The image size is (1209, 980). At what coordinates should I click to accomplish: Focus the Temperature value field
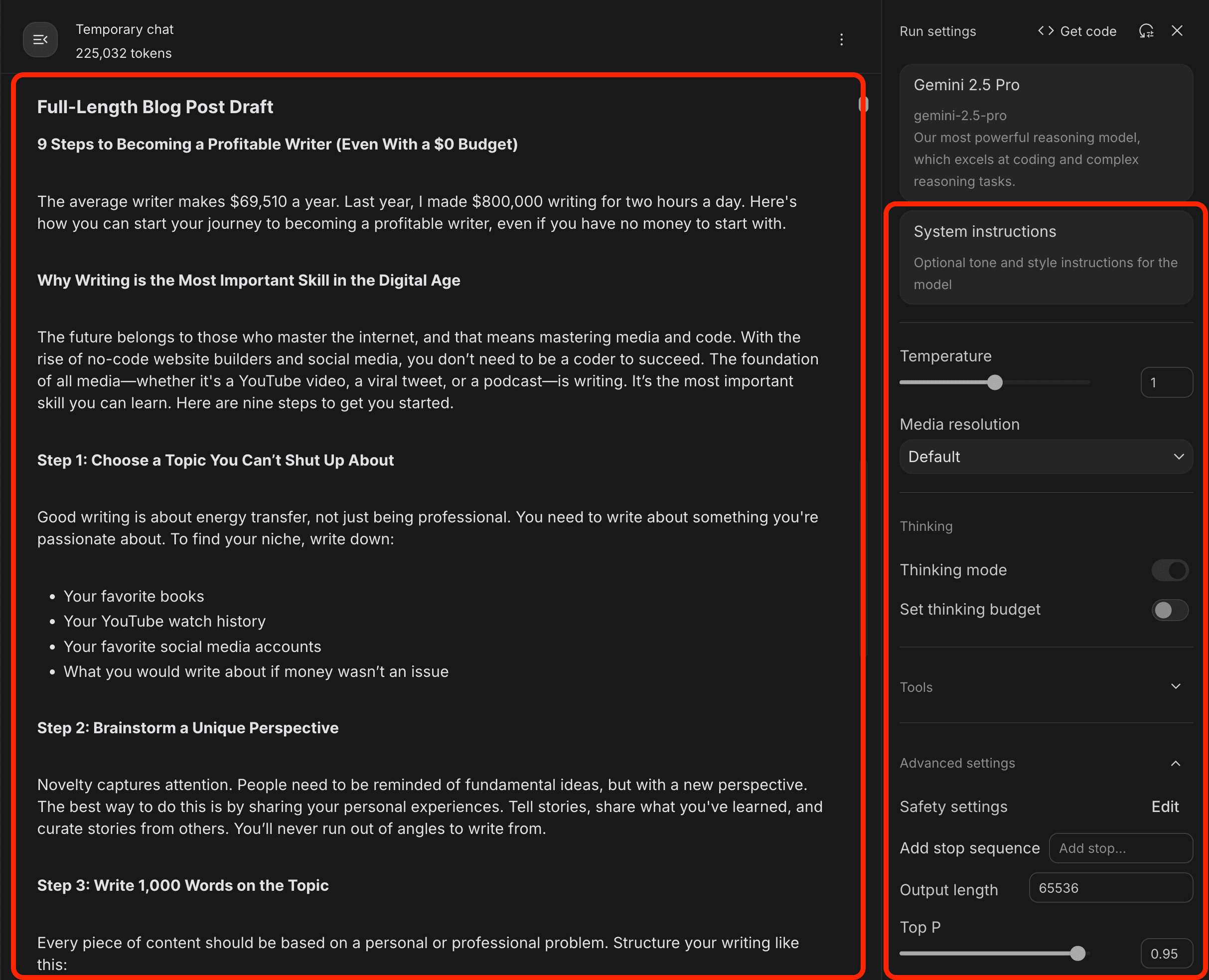pyautogui.click(x=1166, y=383)
